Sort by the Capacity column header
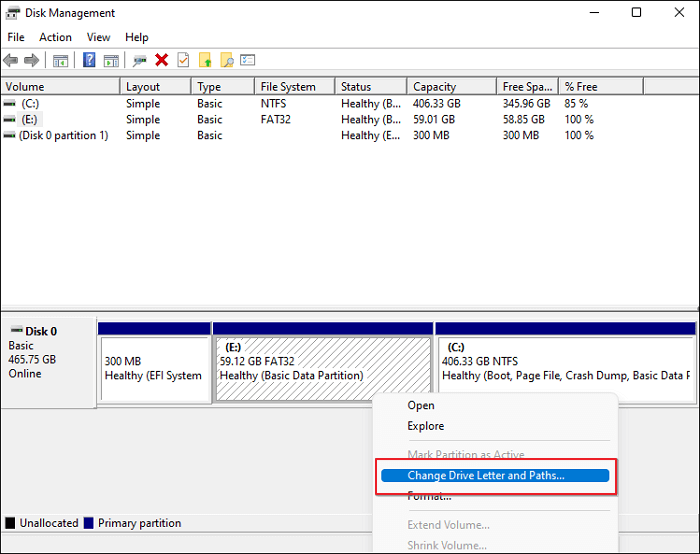Screen dimensions: 700x554 452,87
